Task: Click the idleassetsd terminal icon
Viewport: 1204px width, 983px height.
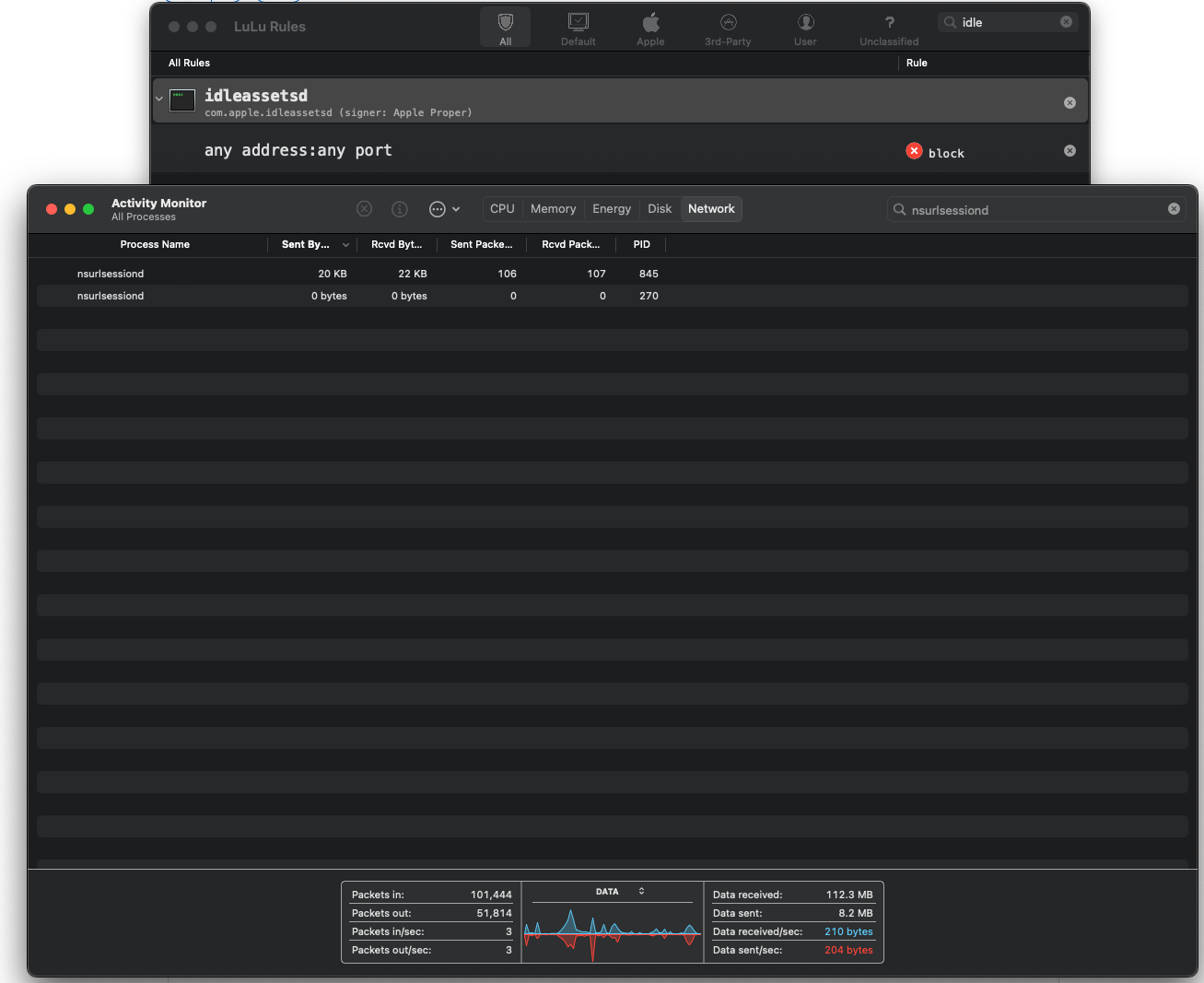Action: 182,100
